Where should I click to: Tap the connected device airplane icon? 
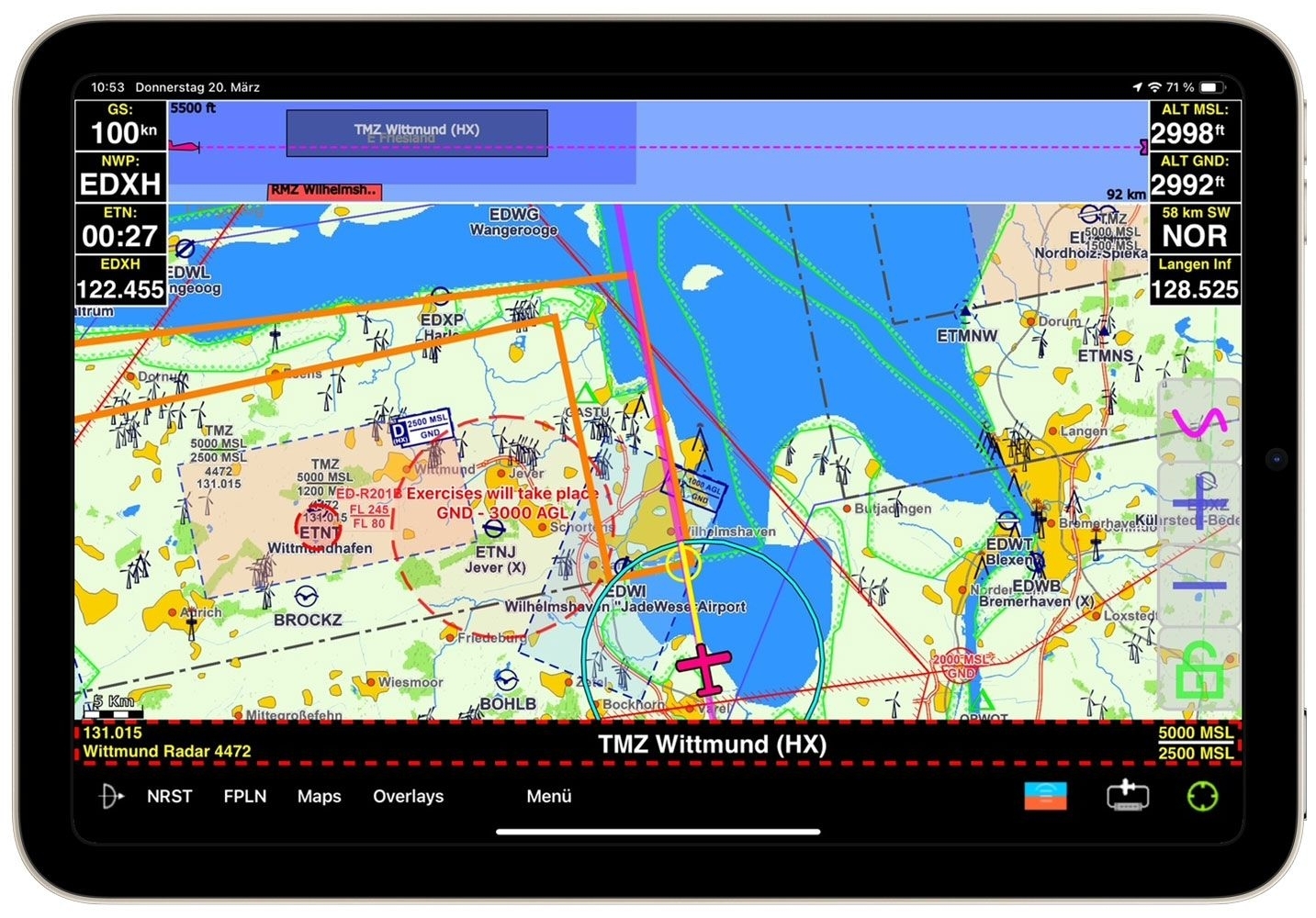[x=1128, y=797]
